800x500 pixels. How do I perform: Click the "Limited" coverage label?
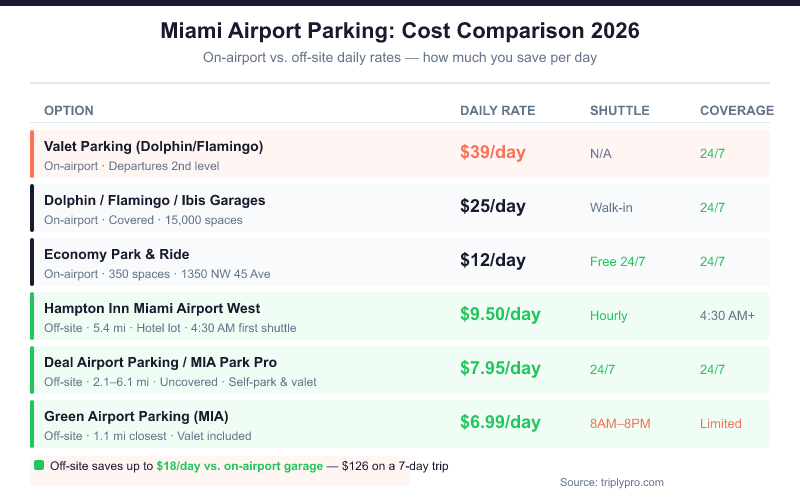[720, 423]
